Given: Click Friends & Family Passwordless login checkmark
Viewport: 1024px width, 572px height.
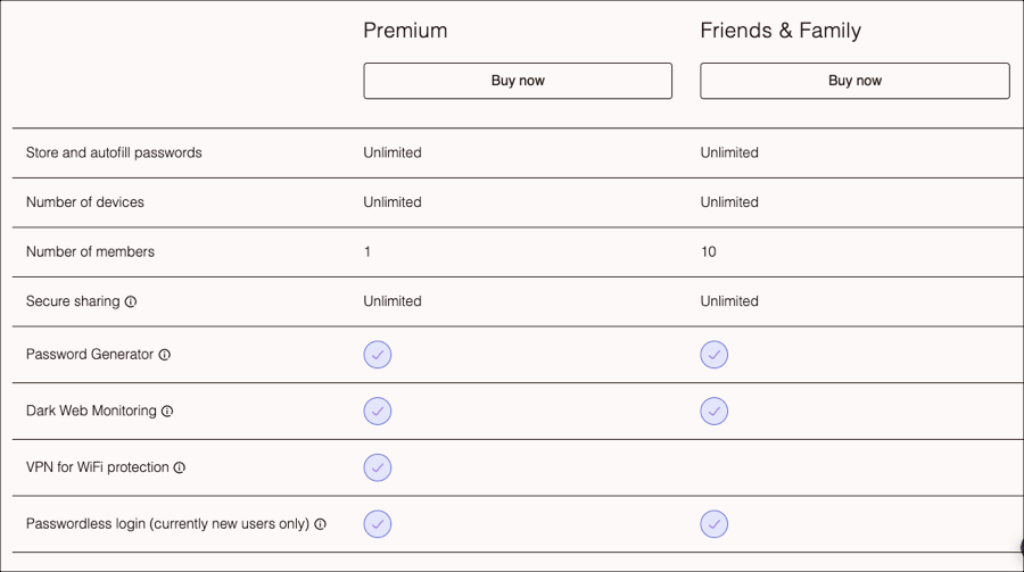Looking at the screenshot, I should [x=714, y=524].
